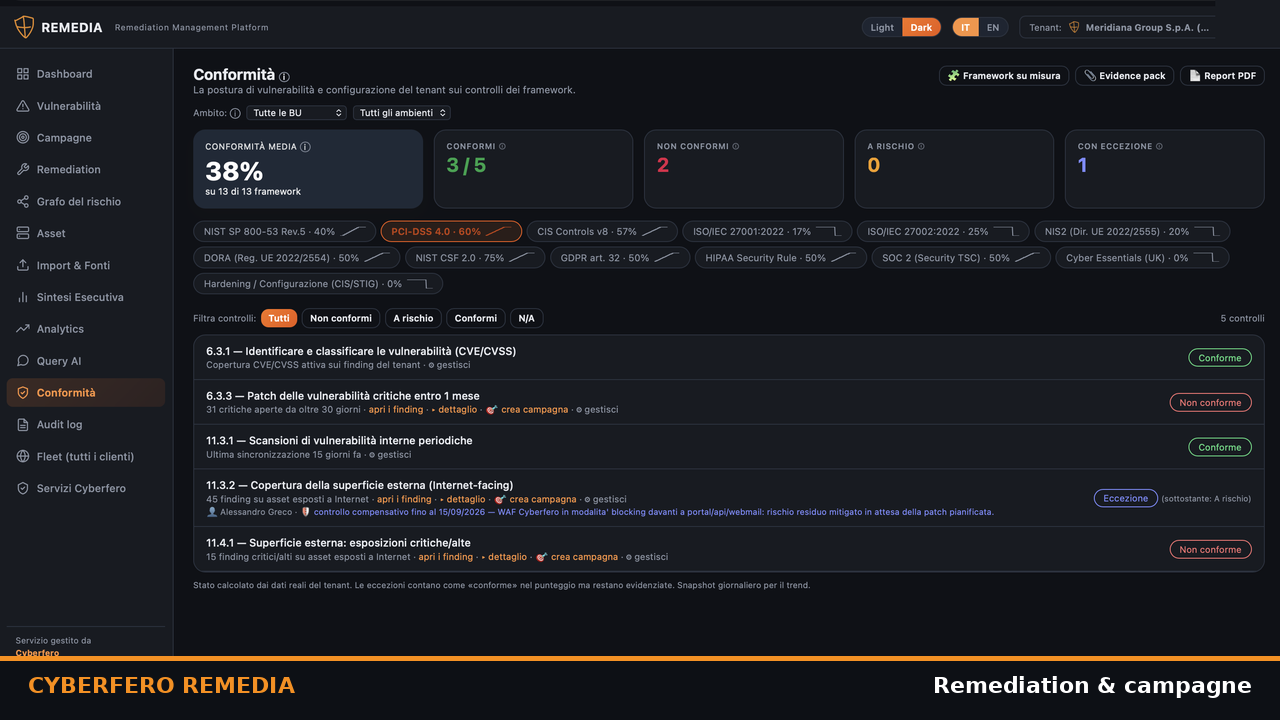1280x720 pixels.
Task: Click the info icon beside Conformità title
Action: [x=284, y=76]
